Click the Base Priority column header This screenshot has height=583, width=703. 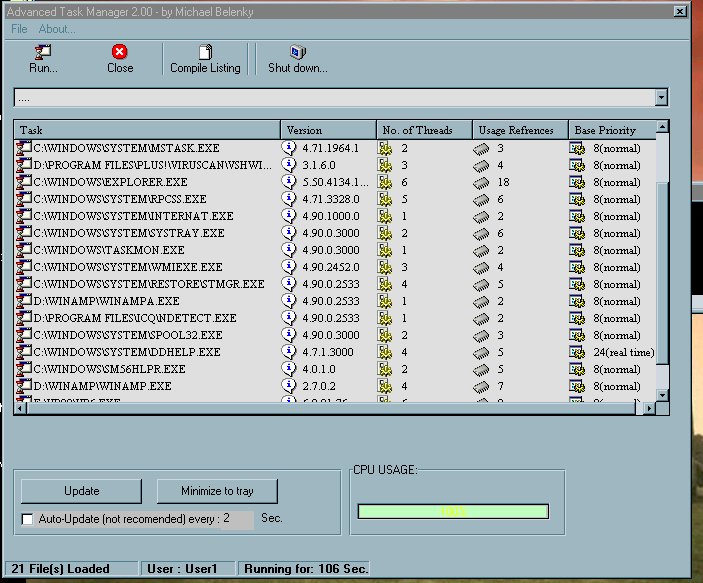click(x=612, y=130)
